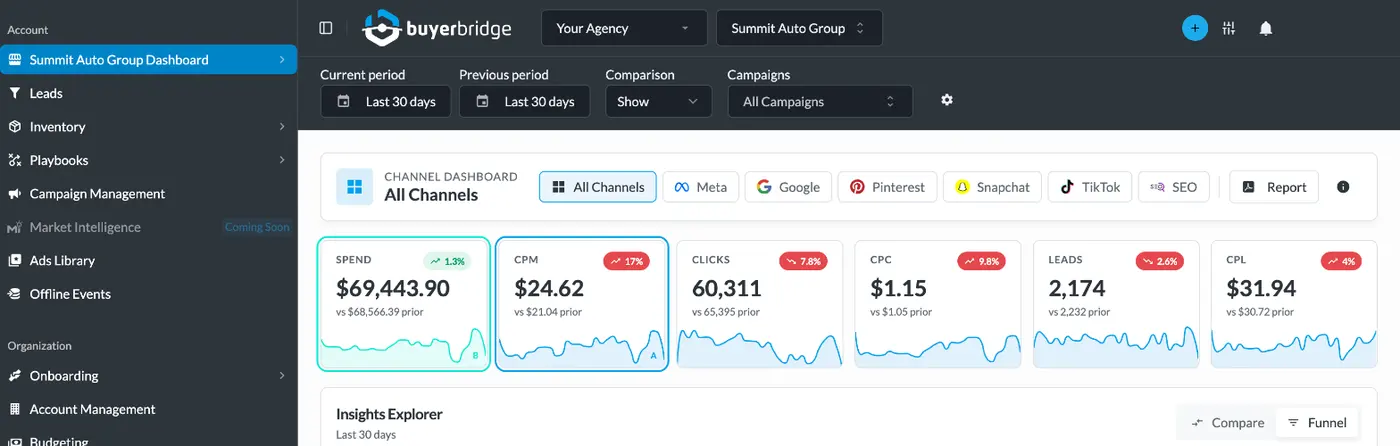Click the CPC 9.8% trend badge
Image resolution: width=1400 pixels, height=446 pixels.
point(980,261)
